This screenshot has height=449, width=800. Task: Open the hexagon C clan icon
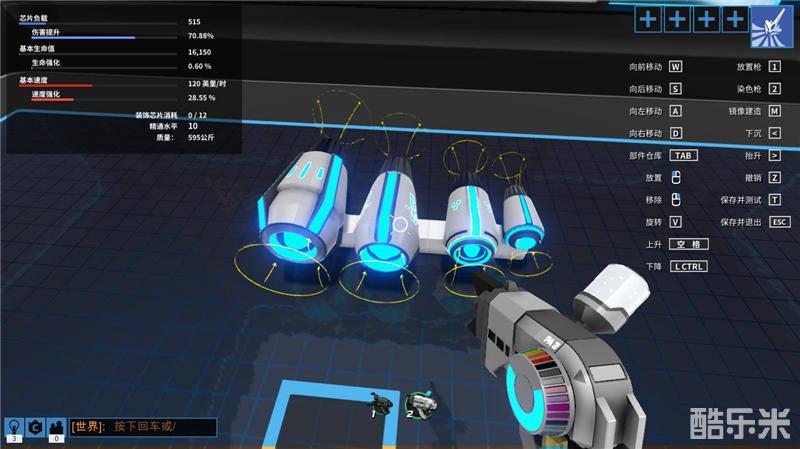[35, 427]
